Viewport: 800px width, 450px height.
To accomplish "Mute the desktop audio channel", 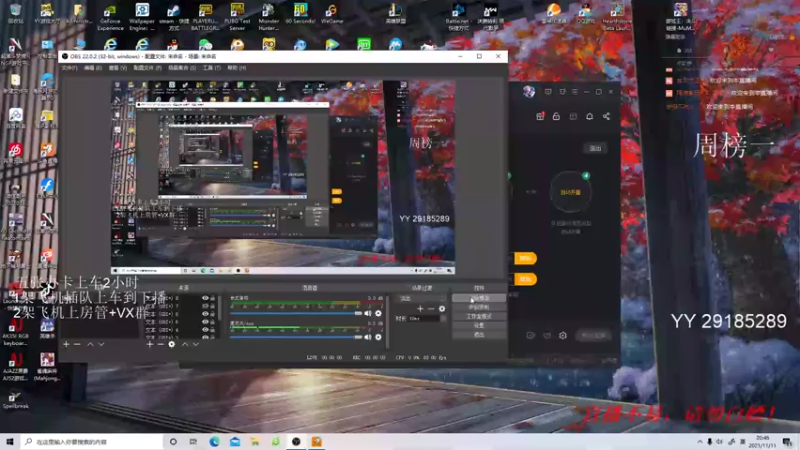I will click(x=367, y=313).
